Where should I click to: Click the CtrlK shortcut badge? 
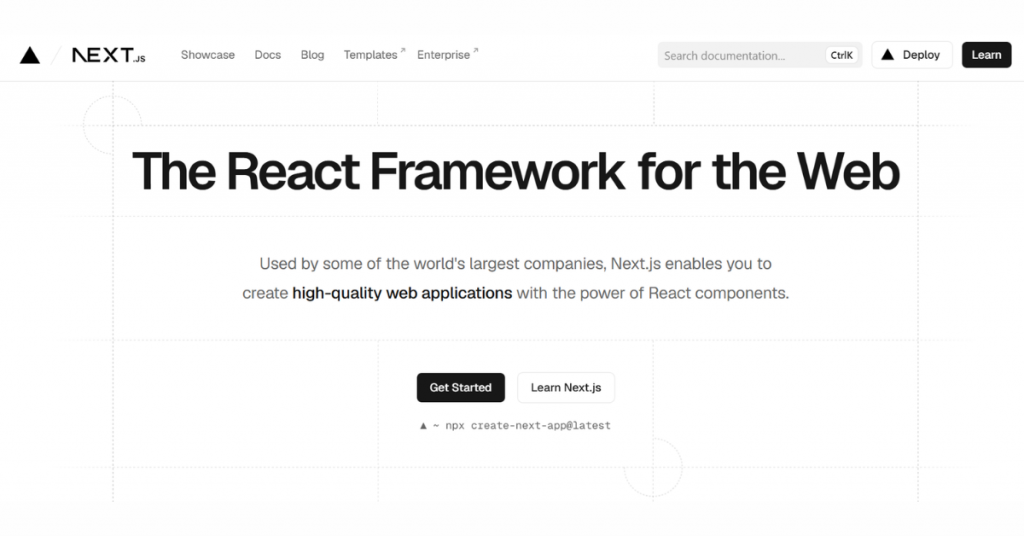[841, 55]
